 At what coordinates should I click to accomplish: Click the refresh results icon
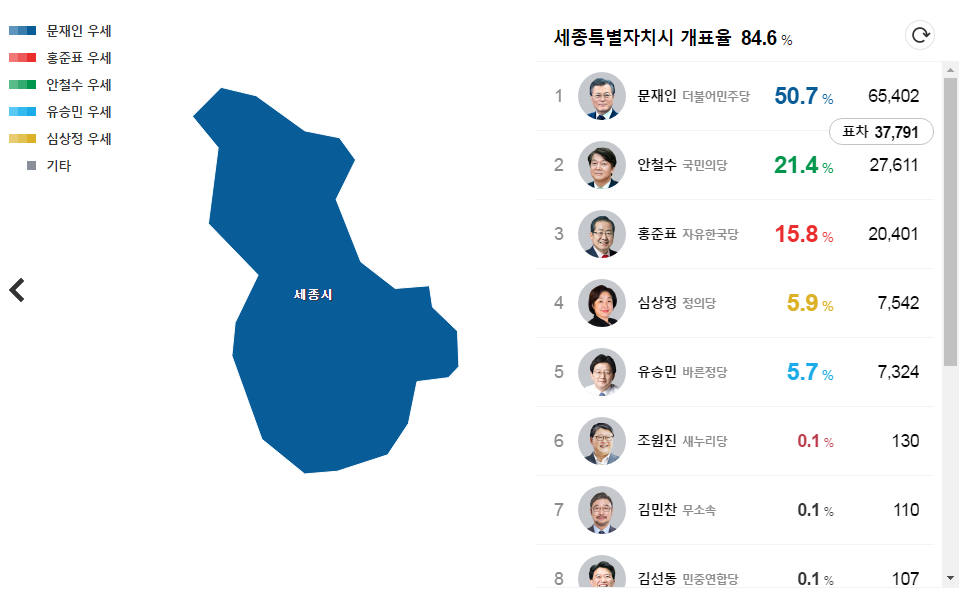(919, 34)
